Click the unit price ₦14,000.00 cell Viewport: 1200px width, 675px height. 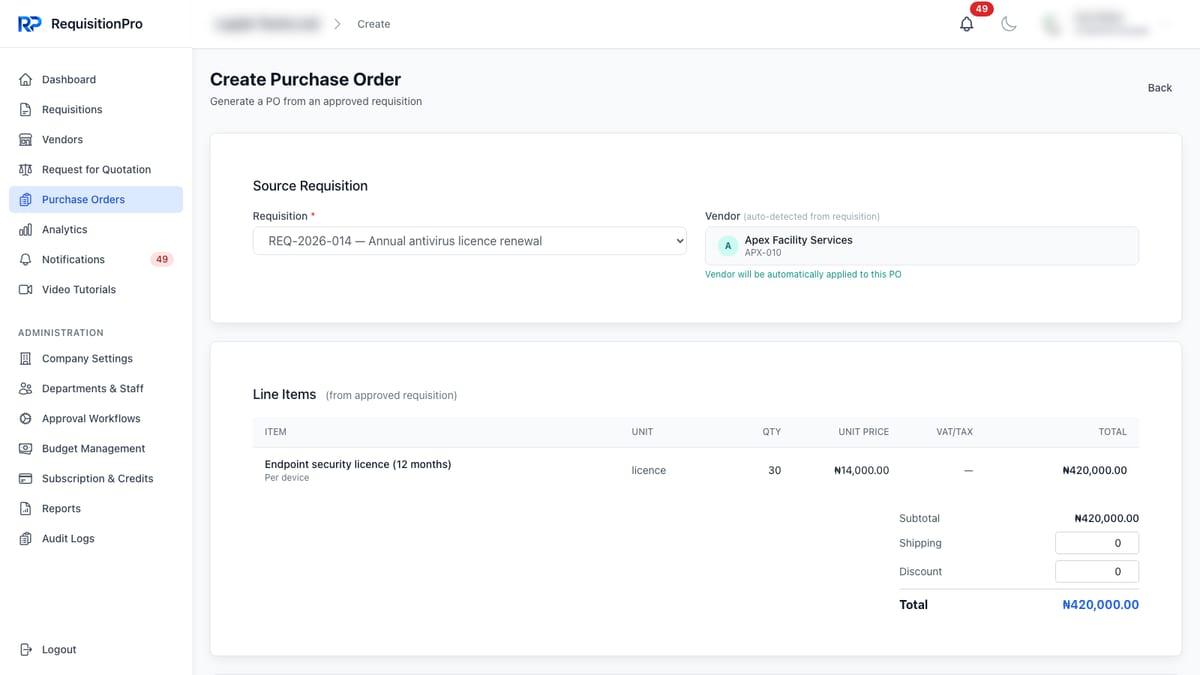pos(861,470)
